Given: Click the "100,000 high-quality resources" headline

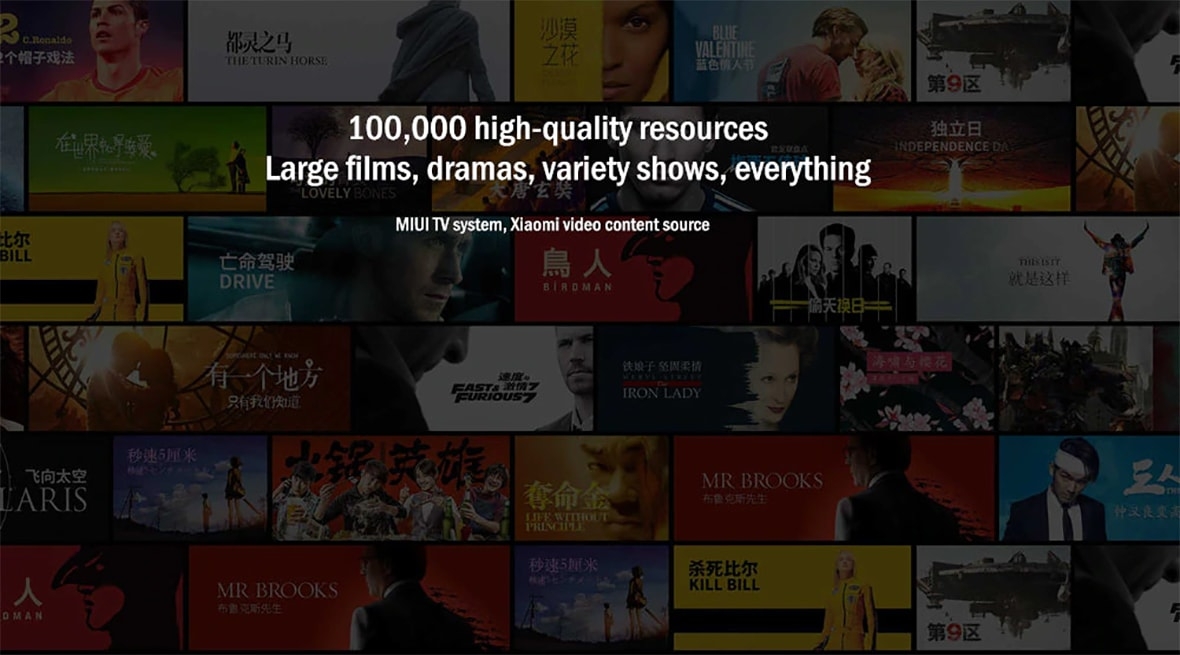Looking at the screenshot, I should pos(558,129).
